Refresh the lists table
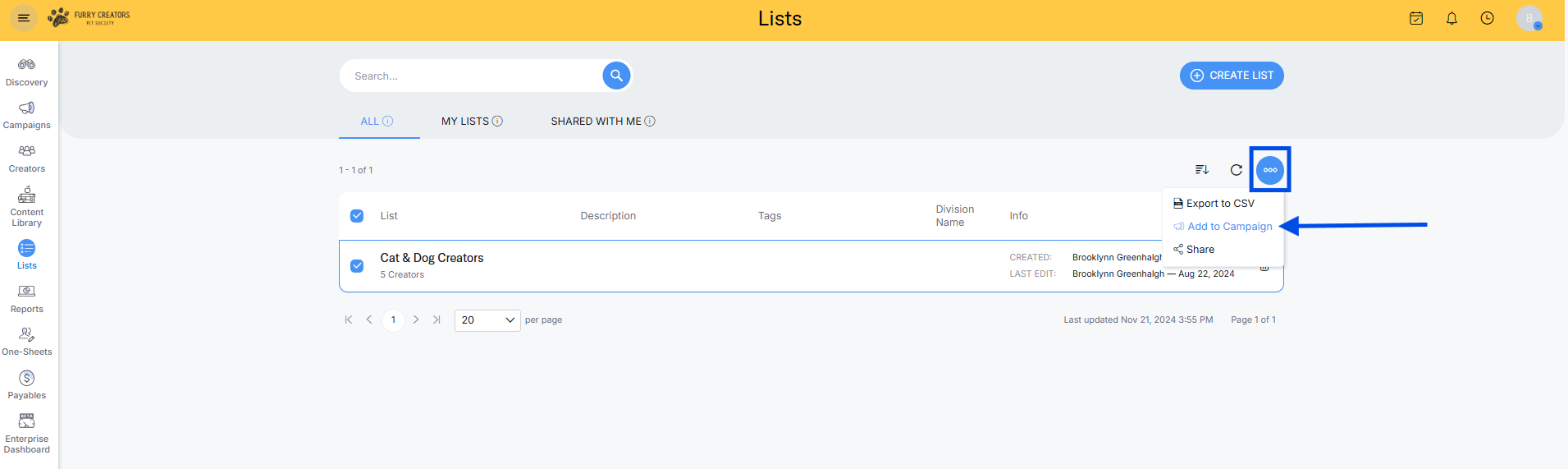 pos(1237,170)
